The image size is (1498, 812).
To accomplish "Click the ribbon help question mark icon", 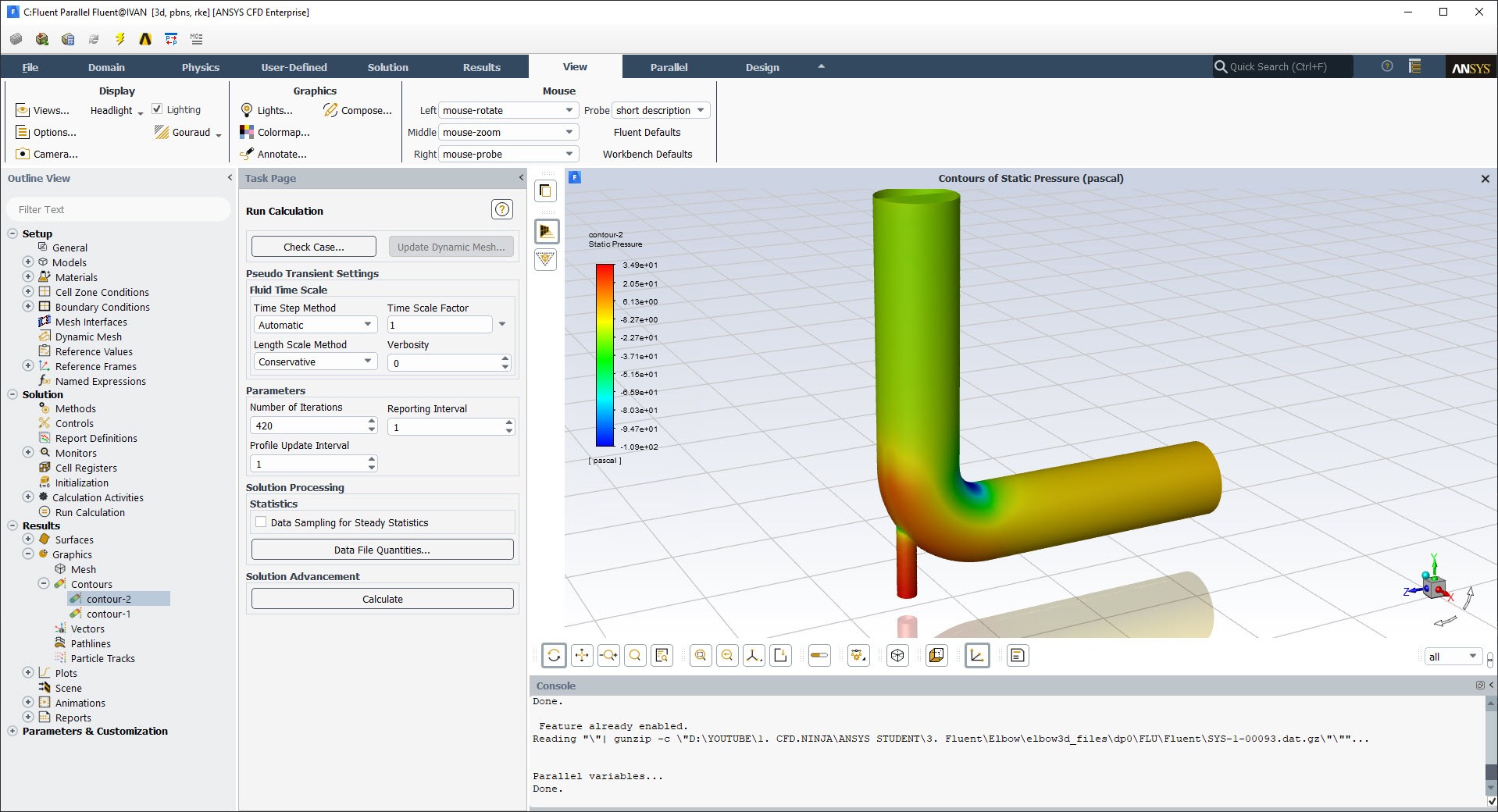I will pyautogui.click(x=1387, y=66).
